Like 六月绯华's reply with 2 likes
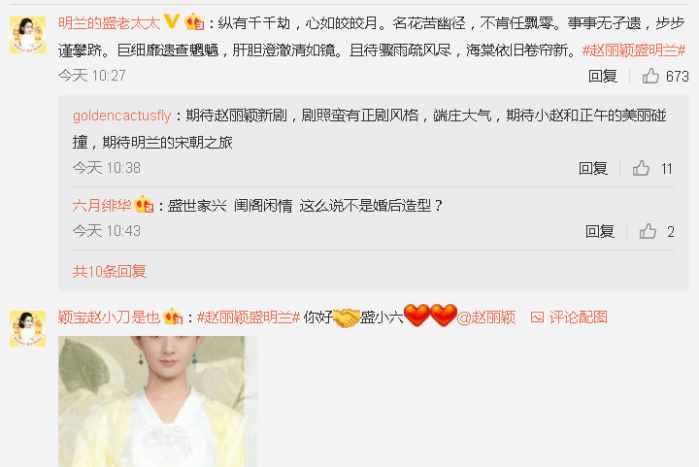Viewport: 699px width, 467px height. 647,231
